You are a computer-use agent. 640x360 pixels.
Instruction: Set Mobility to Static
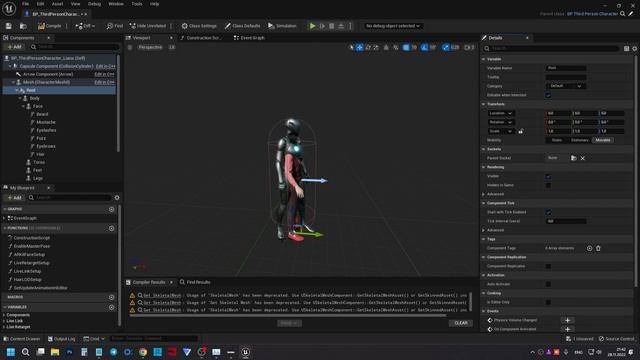point(556,140)
